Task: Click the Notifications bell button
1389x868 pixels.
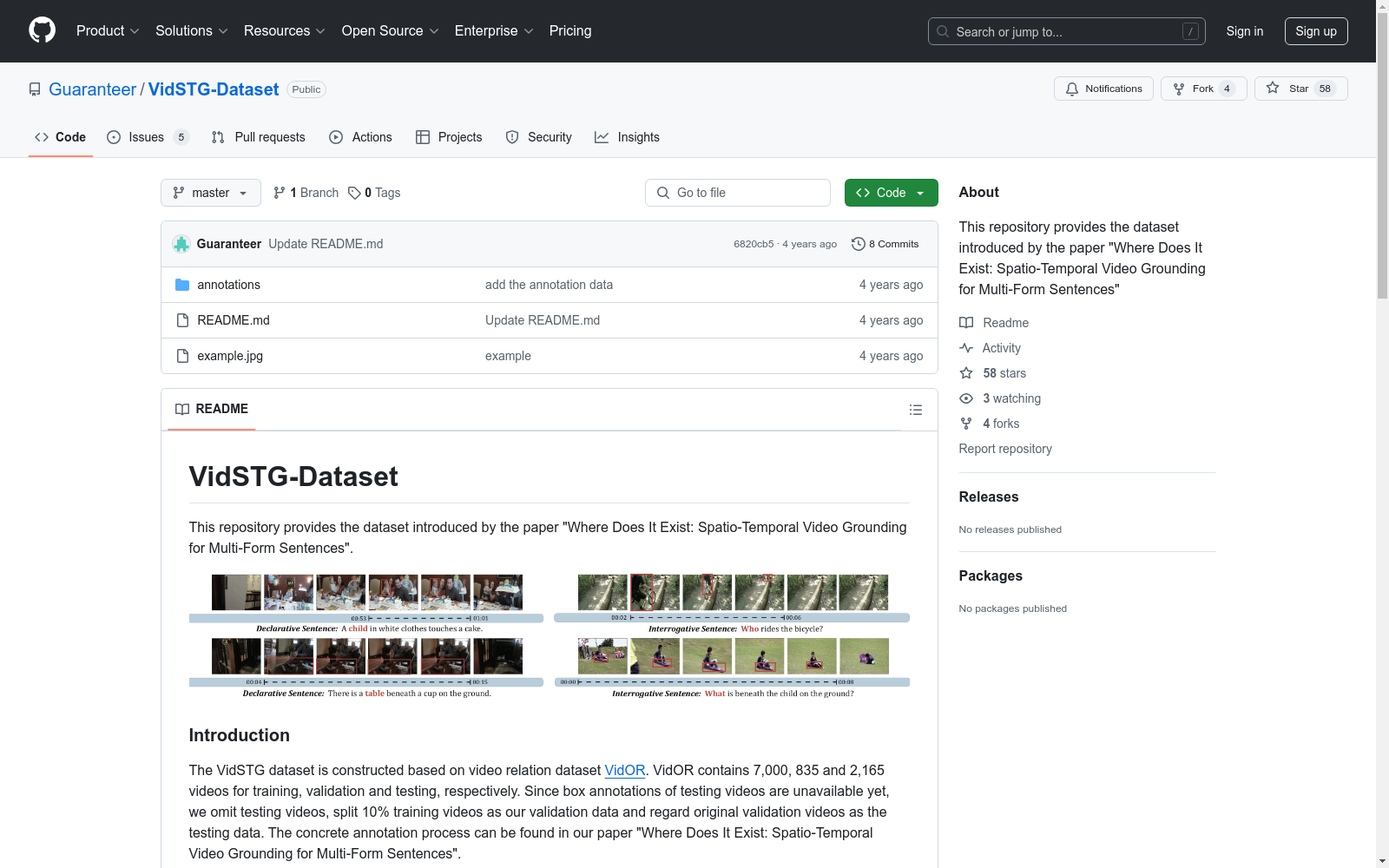Action: click(1103, 89)
